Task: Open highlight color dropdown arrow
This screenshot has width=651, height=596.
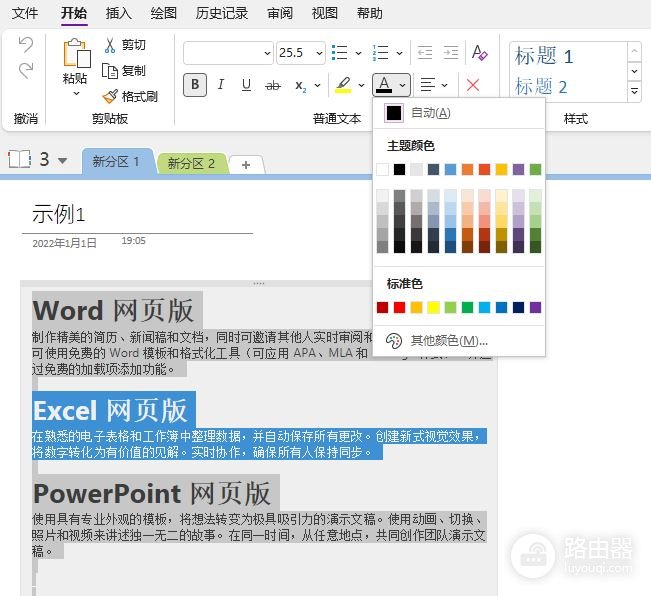Action: [x=361, y=85]
